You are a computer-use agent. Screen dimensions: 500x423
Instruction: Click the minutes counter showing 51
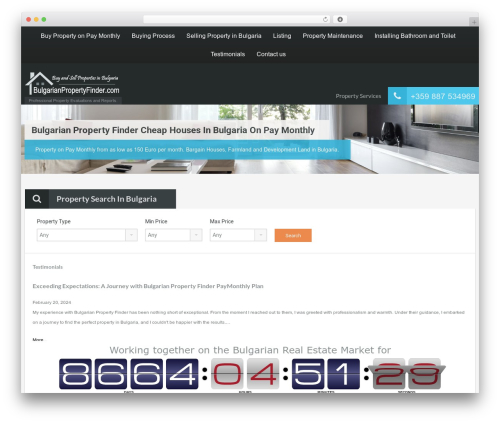point(326,374)
